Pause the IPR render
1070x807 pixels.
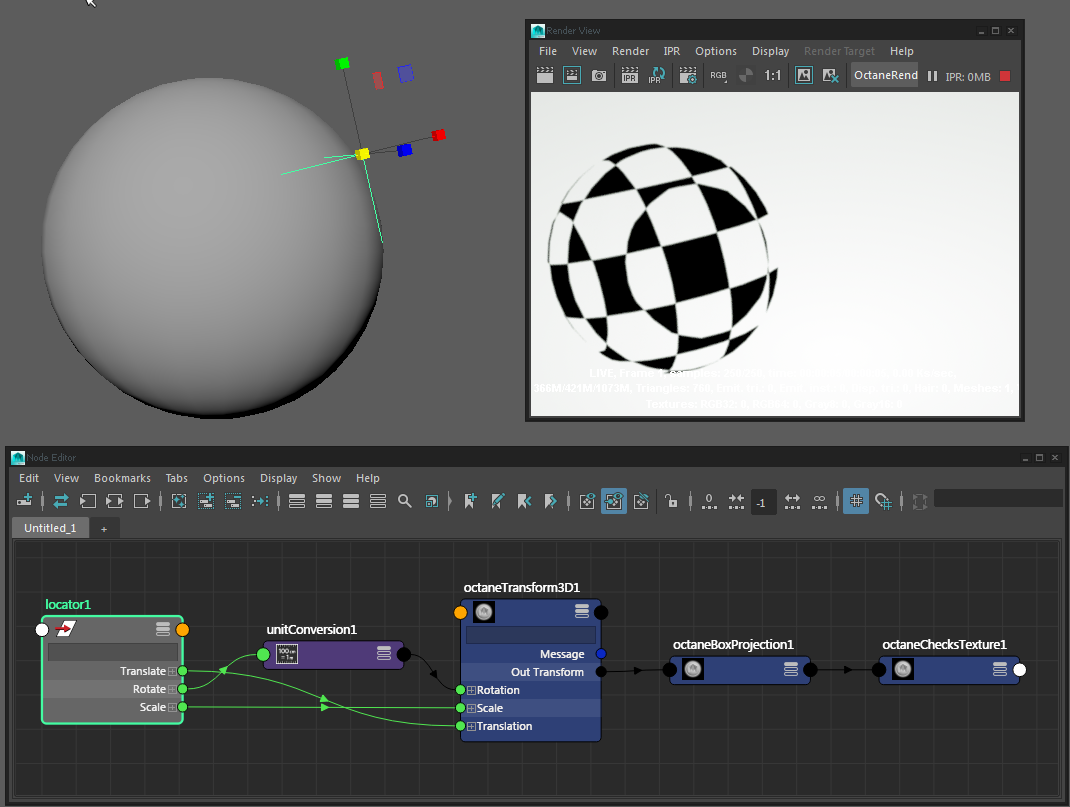(x=932, y=76)
